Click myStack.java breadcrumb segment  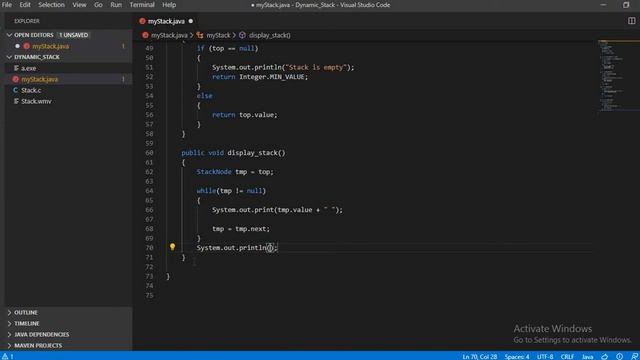[x=169, y=36]
